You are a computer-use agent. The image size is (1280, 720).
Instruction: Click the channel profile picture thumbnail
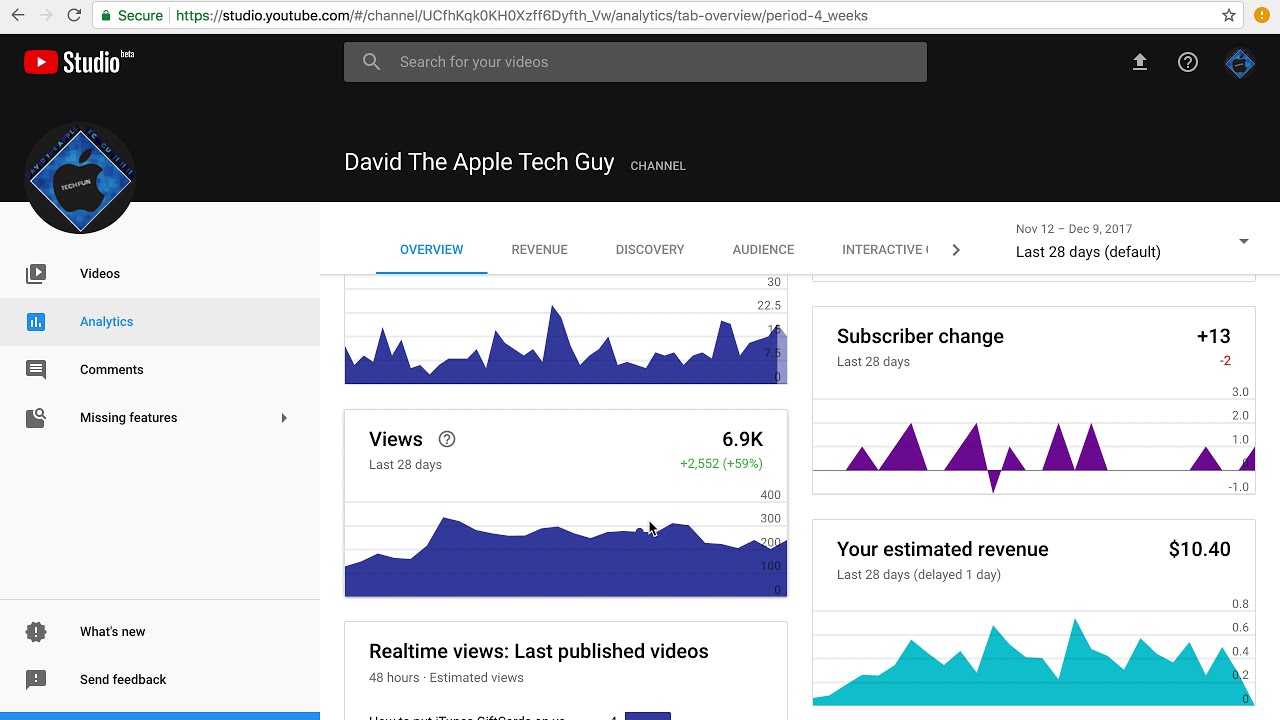click(x=80, y=180)
